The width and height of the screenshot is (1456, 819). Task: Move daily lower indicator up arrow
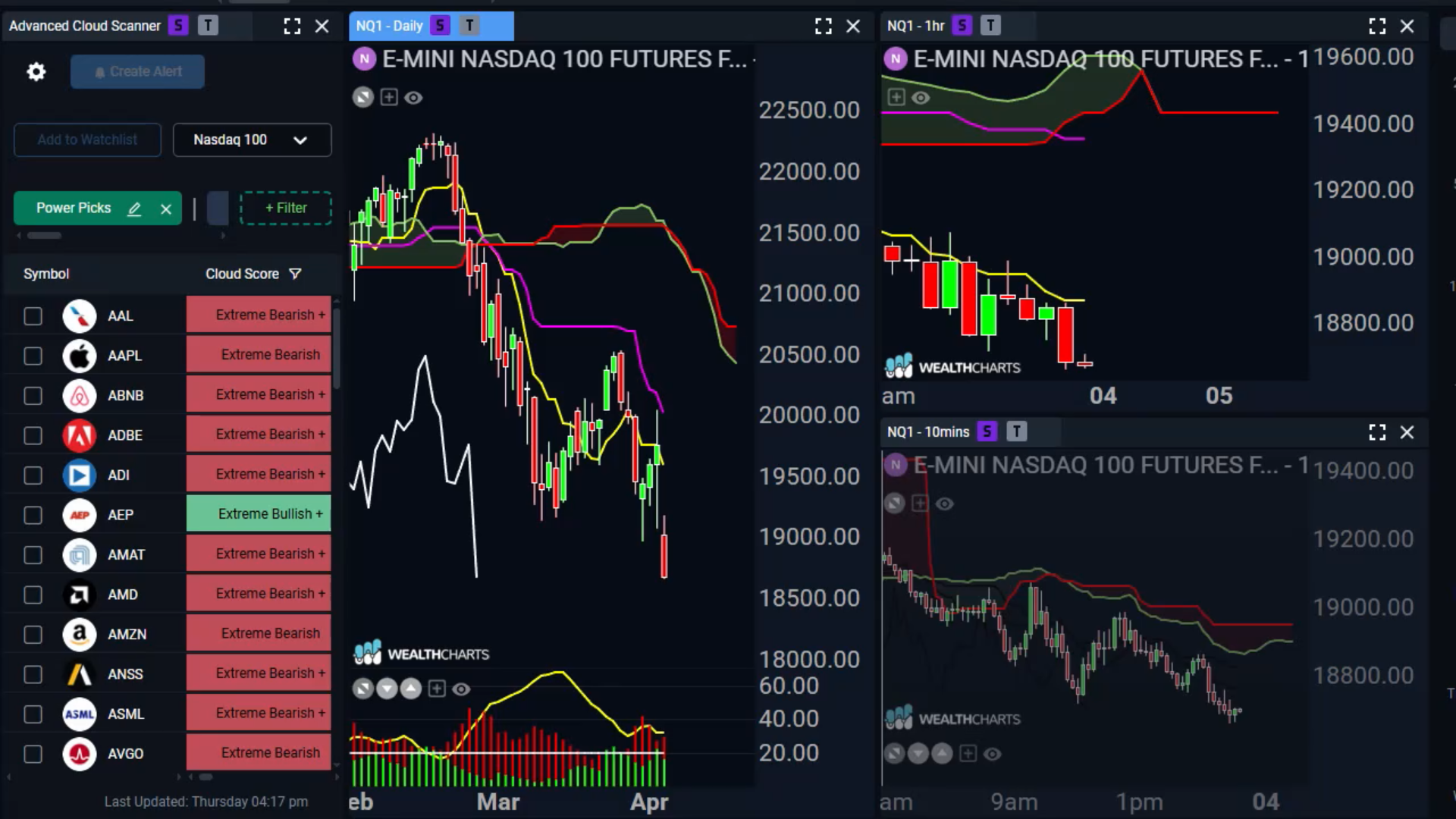tap(411, 689)
